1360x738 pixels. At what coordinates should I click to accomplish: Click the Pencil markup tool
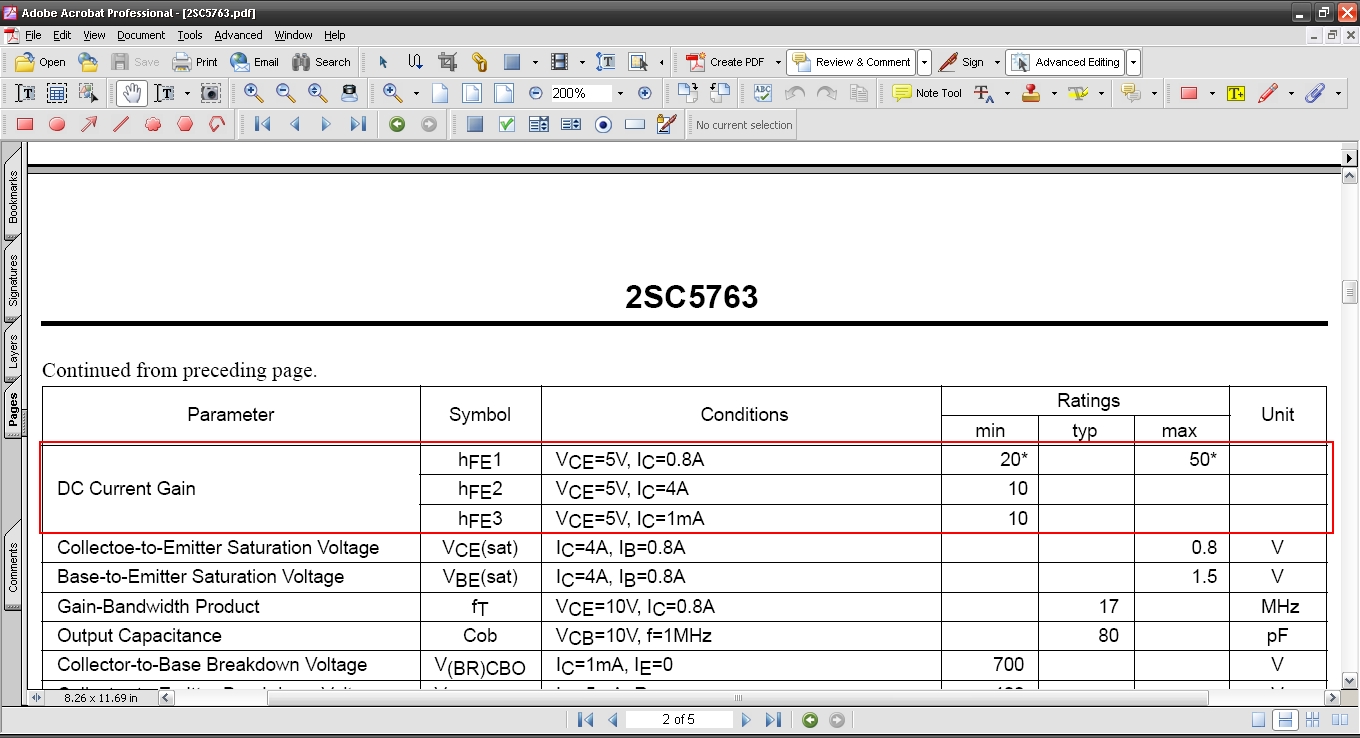pos(1268,93)
